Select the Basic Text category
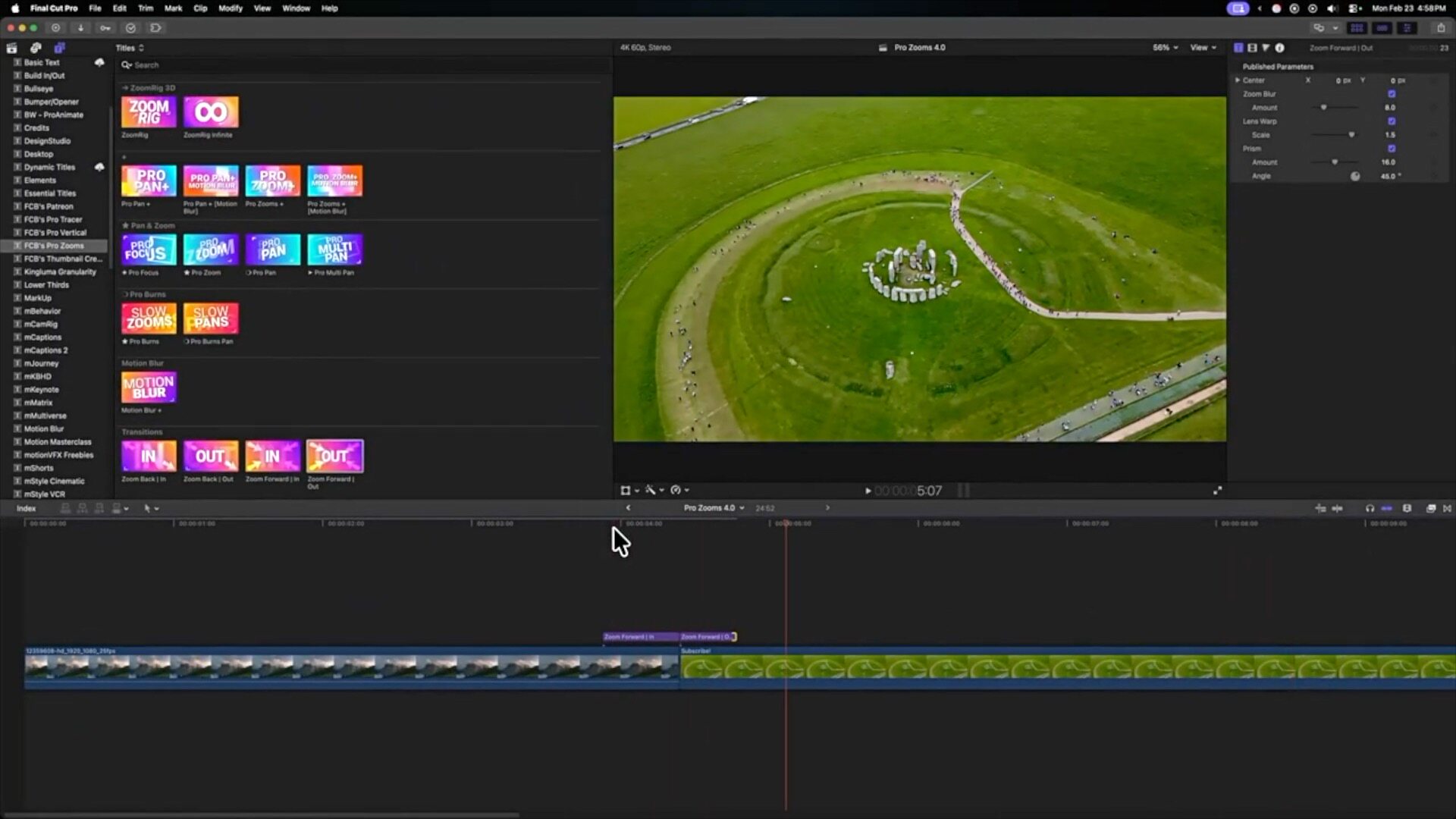This screenshot has height=819, width=1456. pos(42,63)
